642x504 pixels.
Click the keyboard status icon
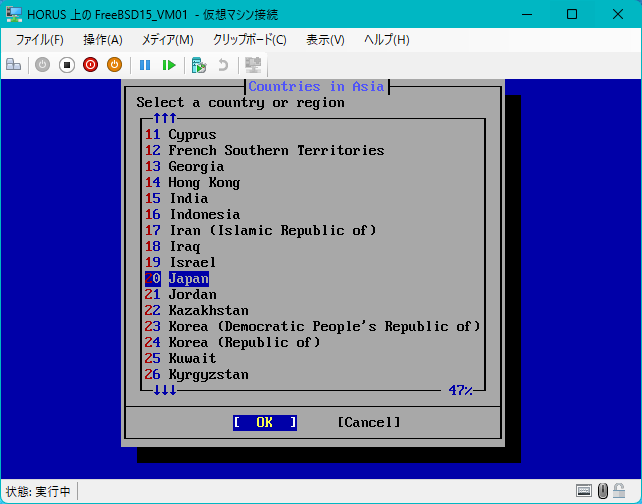point(583,490)
